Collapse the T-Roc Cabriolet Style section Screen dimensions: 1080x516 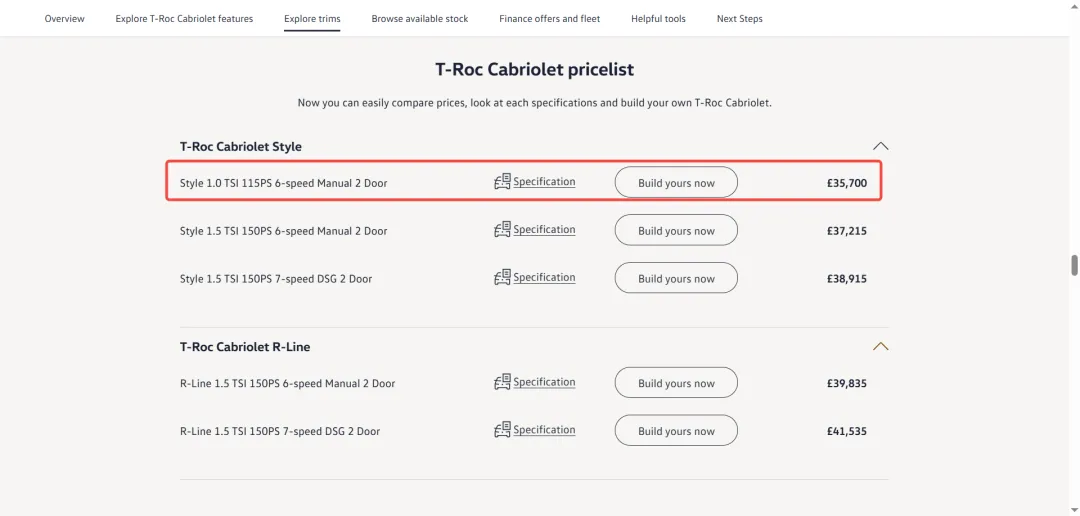pos(880,146)
